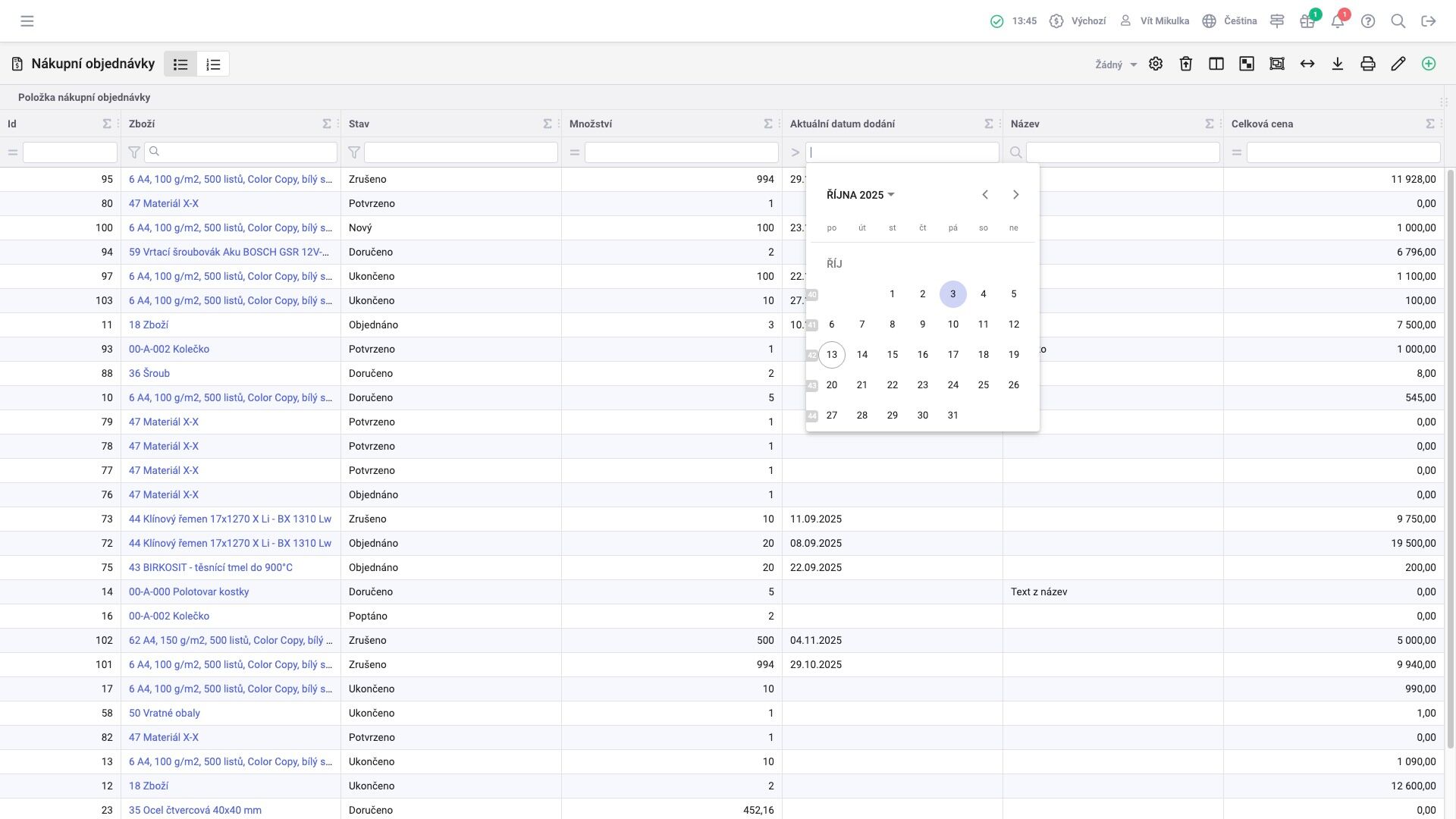Toggle the split columns layout icon
Image resolution: width=1456 pixels, height=819 pixels.
[1216, 64]
